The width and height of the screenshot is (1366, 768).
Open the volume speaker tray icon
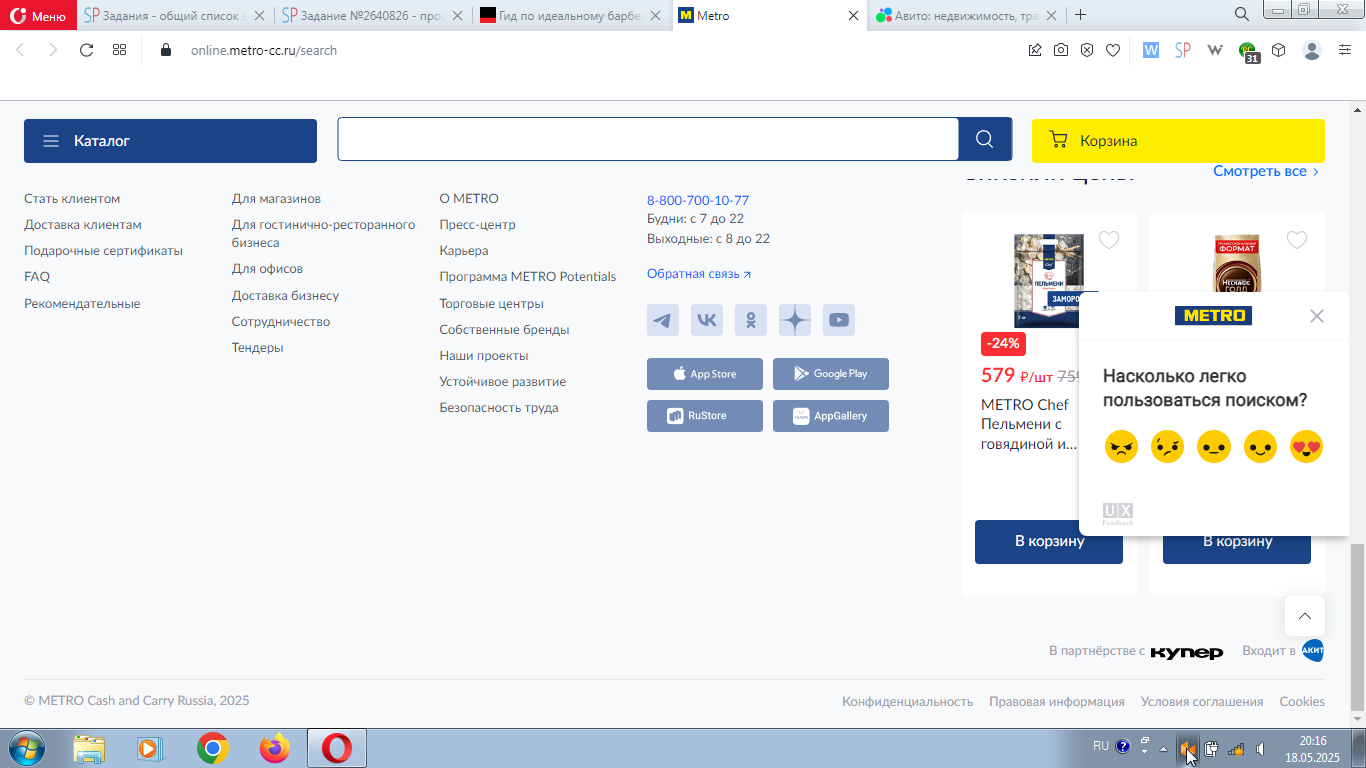pos(1260,748)
